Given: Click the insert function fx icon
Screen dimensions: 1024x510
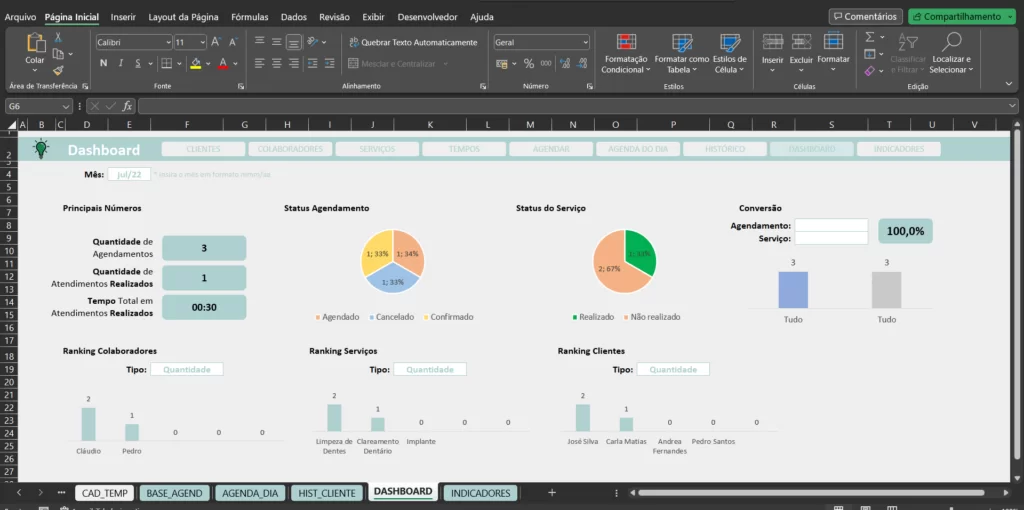Looking at the screenshot, I should (x=128, y=106).
